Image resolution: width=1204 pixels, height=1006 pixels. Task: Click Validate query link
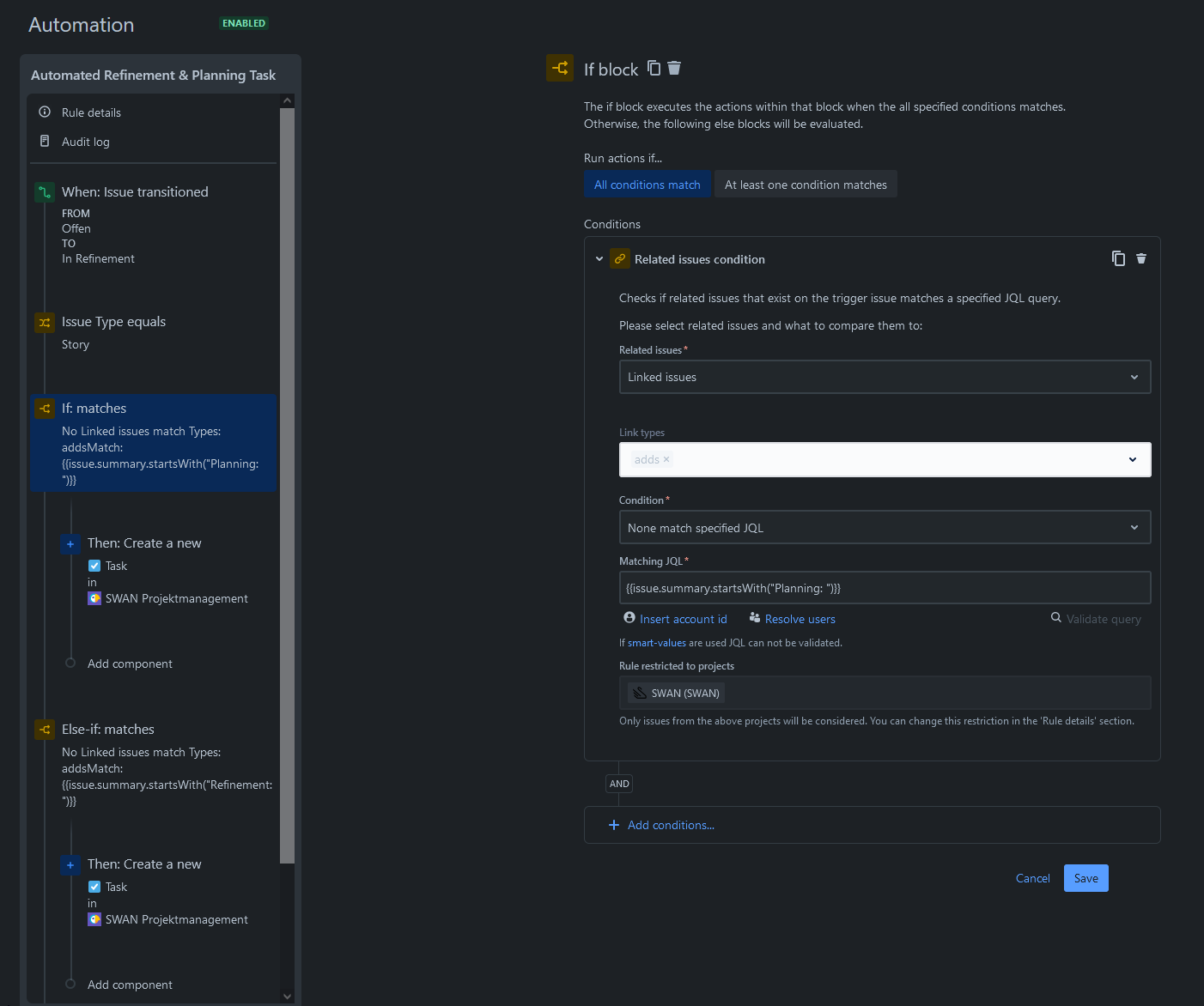[1104, 619]
